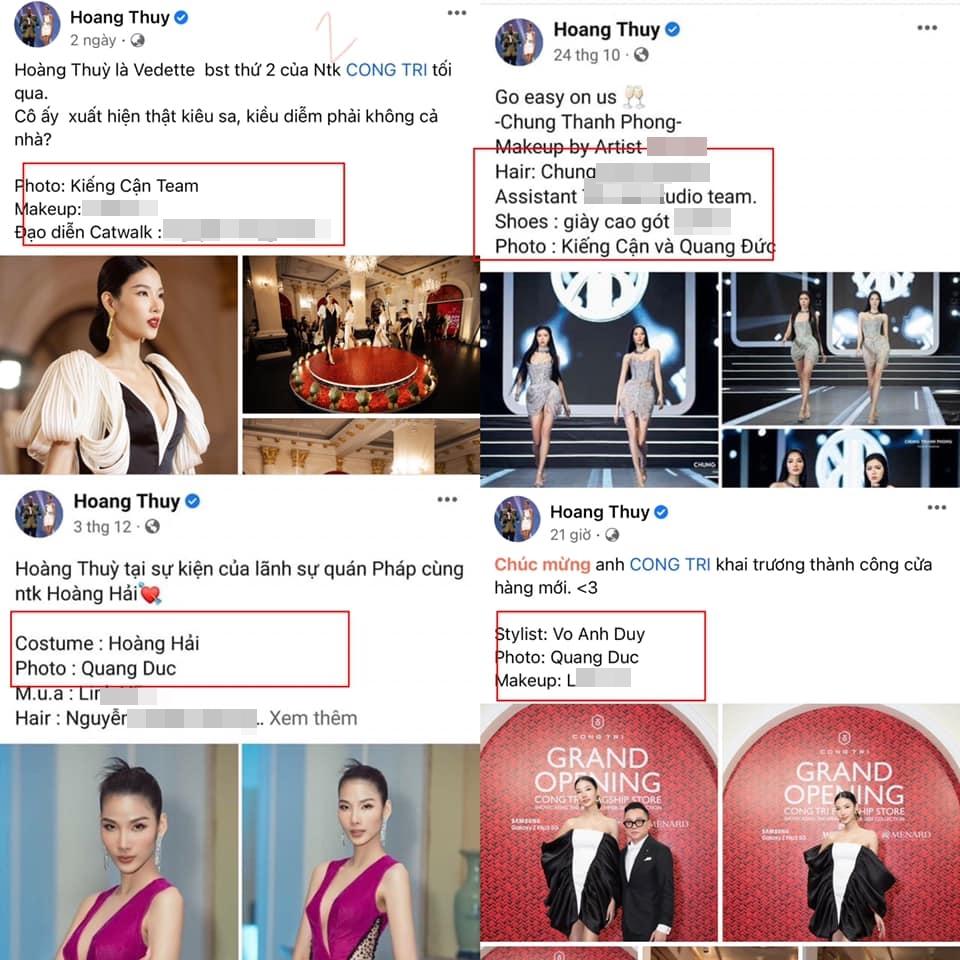Open photo of circular red runway stage
The image size is (960, 960).
pyautogui.click(x=361, y=334)
